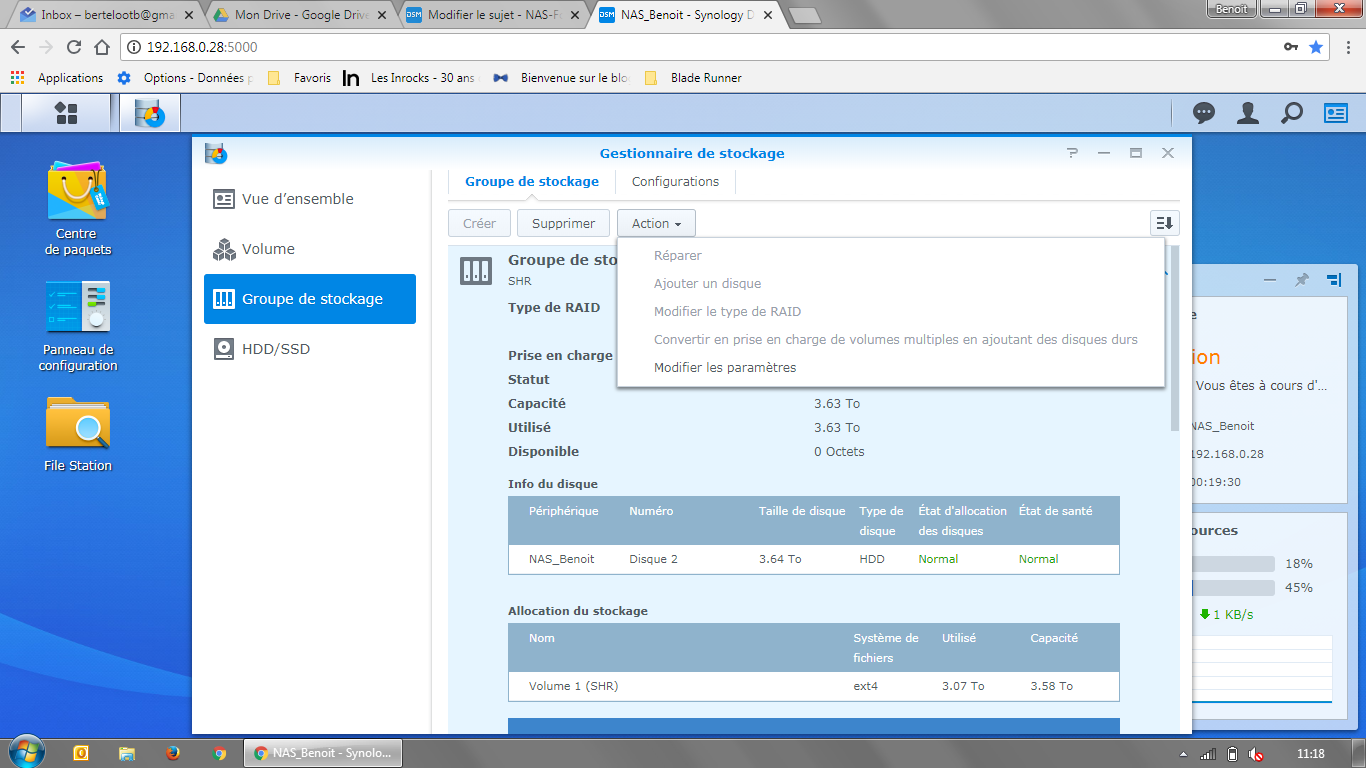
Task: Open the help question mark in Gestionnaire de stockage
Action: (x=1072, y=153)
